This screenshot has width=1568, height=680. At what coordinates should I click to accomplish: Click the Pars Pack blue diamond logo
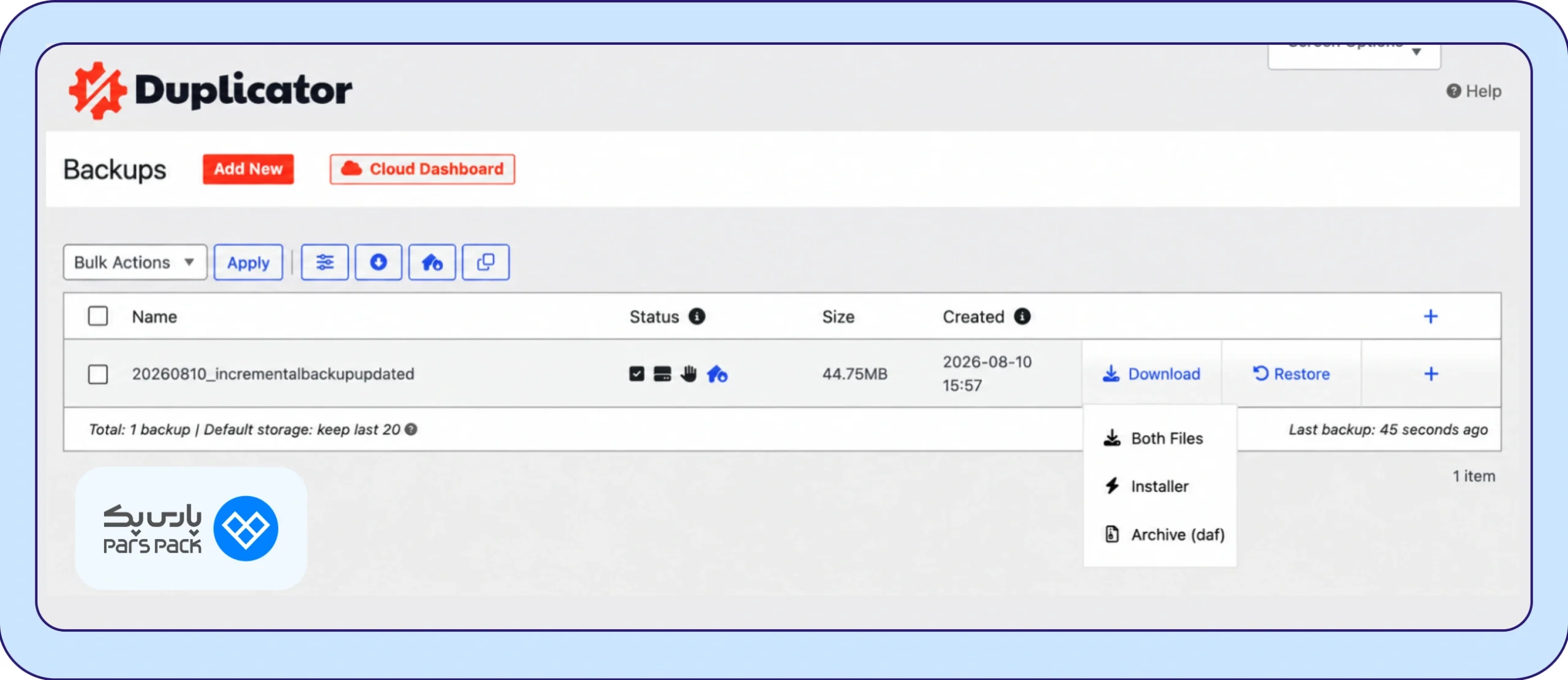click(x=246, y=529)
